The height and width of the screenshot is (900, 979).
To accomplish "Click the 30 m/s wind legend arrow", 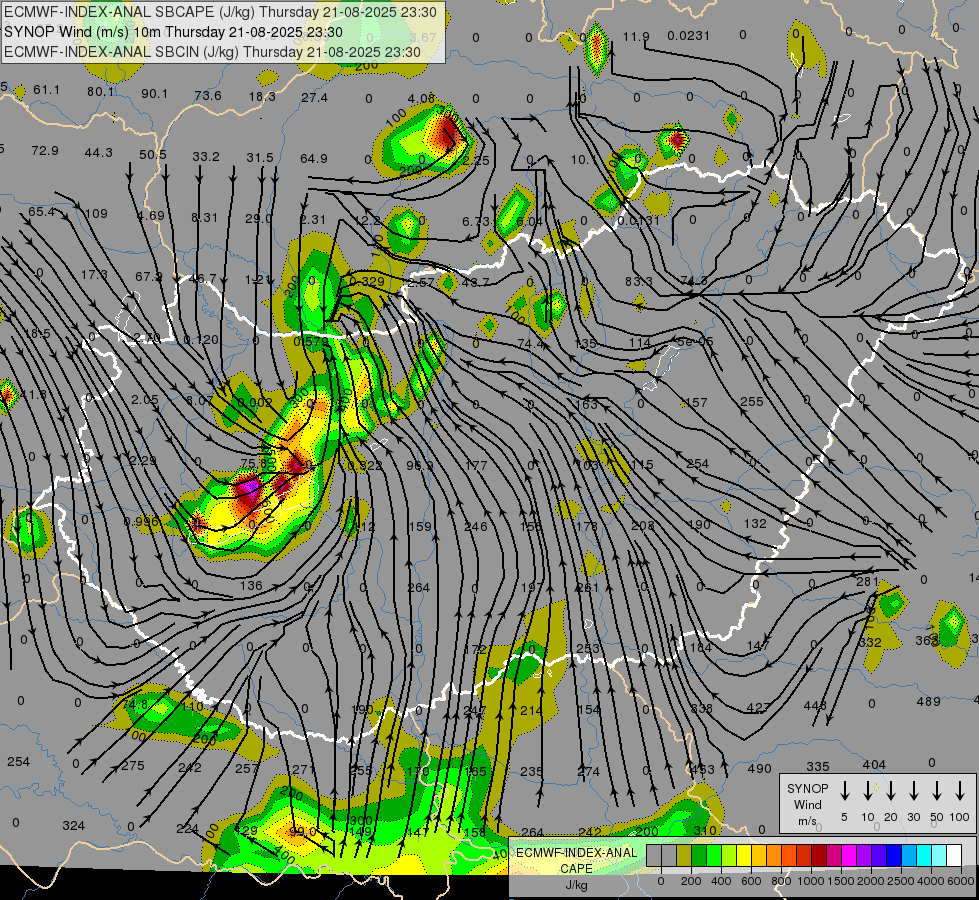I will pos(913,791).
